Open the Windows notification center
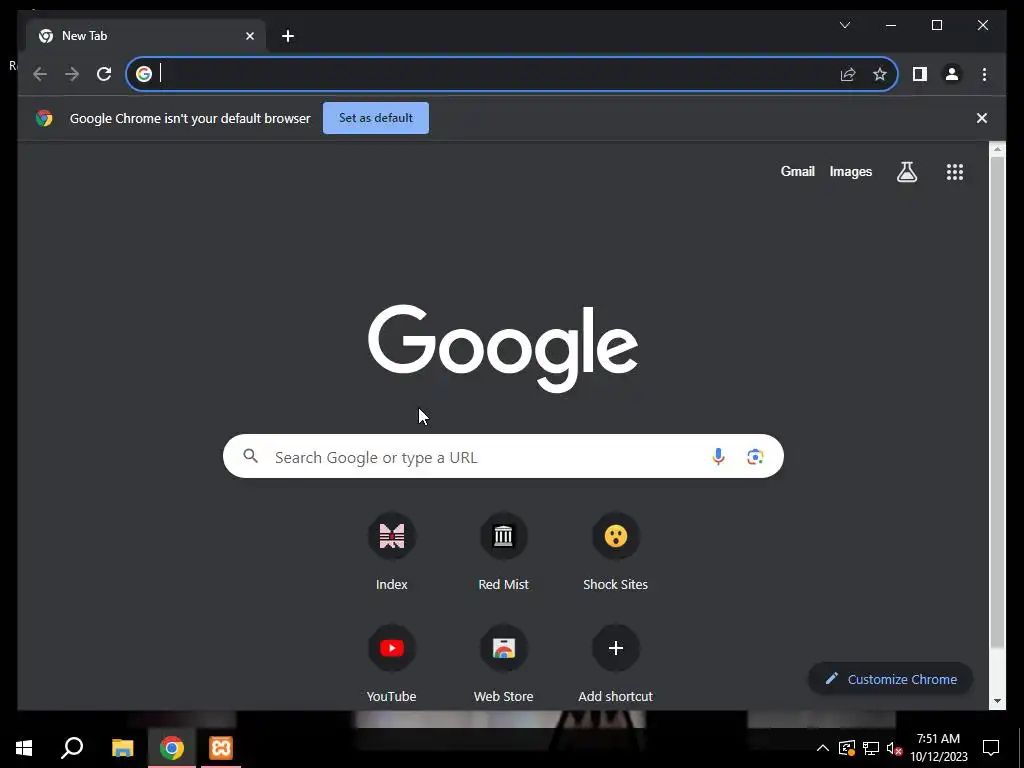 coord(991,748)
